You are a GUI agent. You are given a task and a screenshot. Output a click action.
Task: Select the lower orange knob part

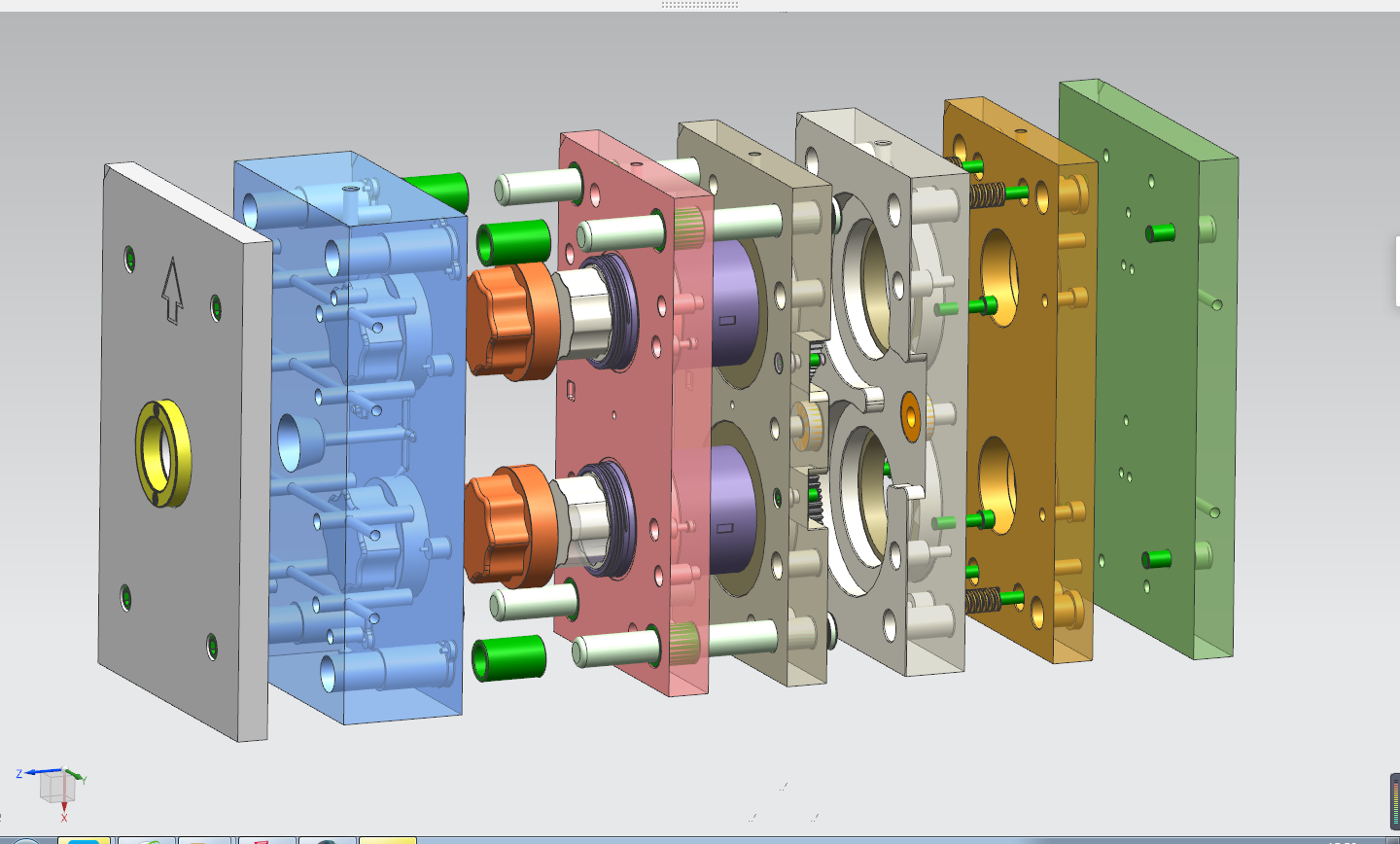click(506, 525)
